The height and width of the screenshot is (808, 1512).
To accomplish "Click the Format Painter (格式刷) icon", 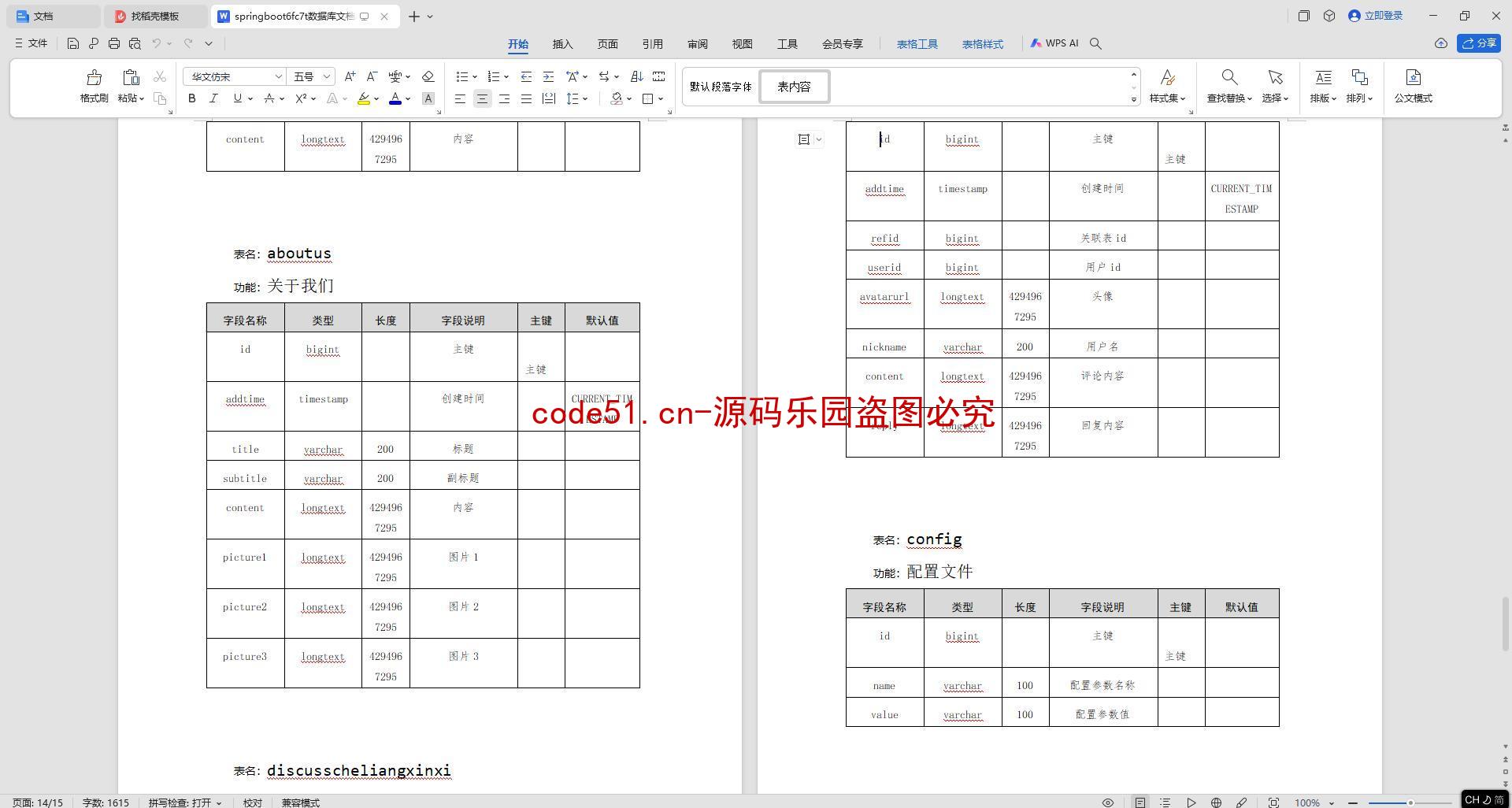I will (94, 77).
